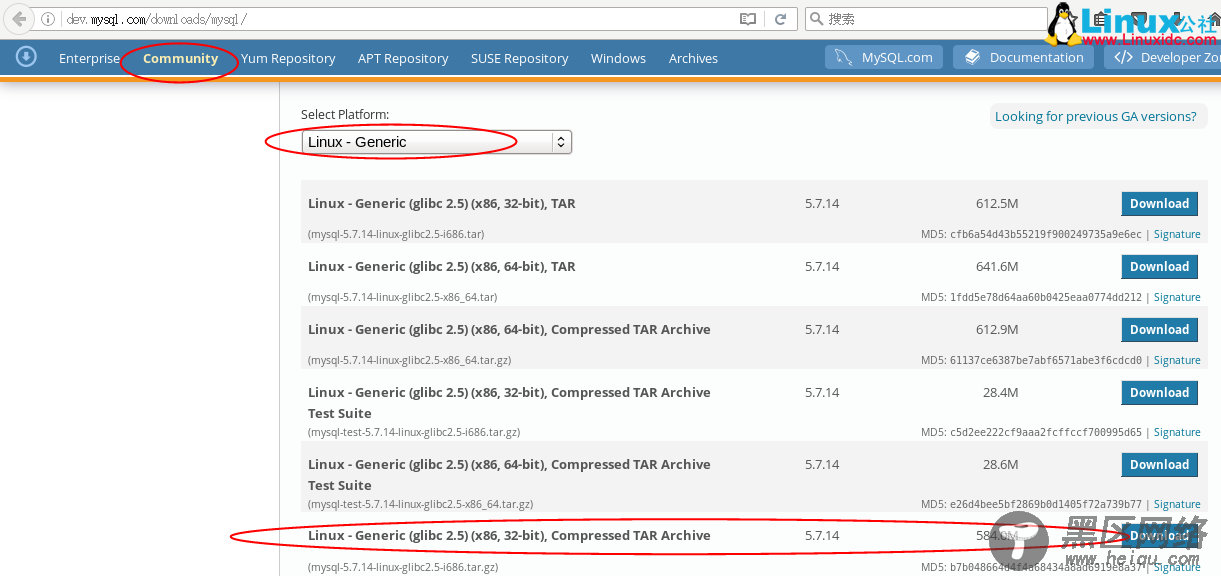The height and width of the screenshot is (576, 1221).
Task: Toggle reader view icon in the address bar
Action: tap(747, 19)
